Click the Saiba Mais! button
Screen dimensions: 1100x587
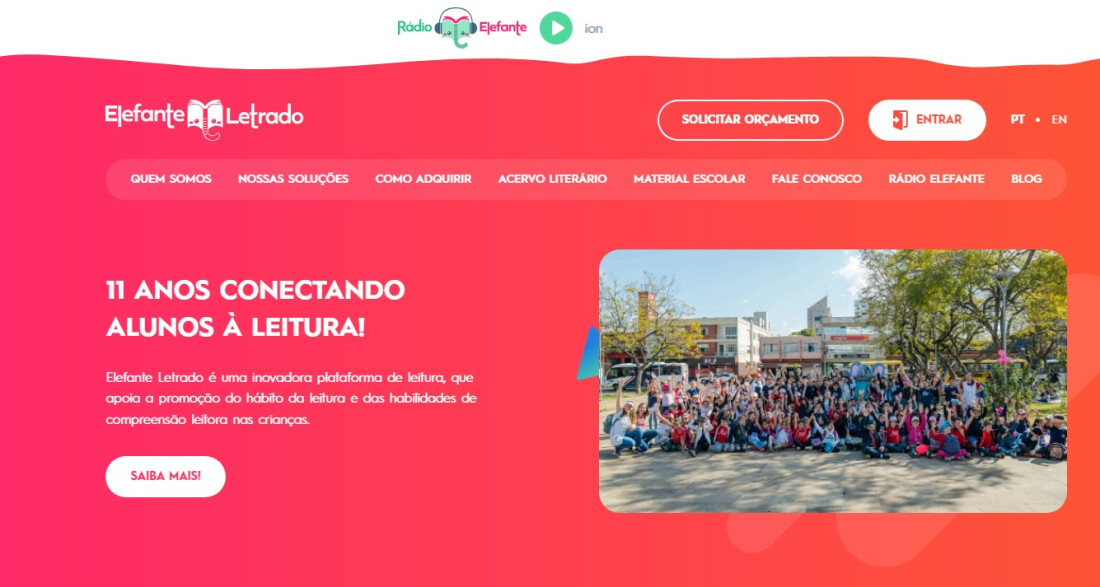coord(166,476)
